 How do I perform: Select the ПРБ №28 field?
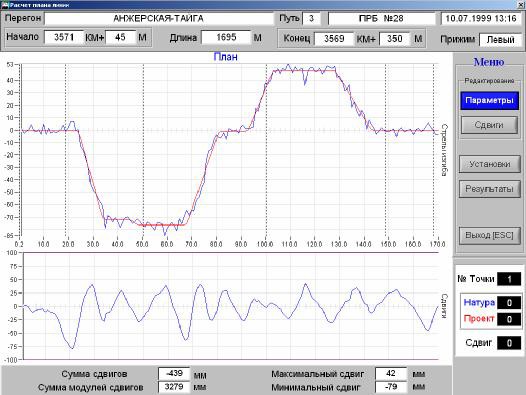pyautogui.click(x=381, y=18)
